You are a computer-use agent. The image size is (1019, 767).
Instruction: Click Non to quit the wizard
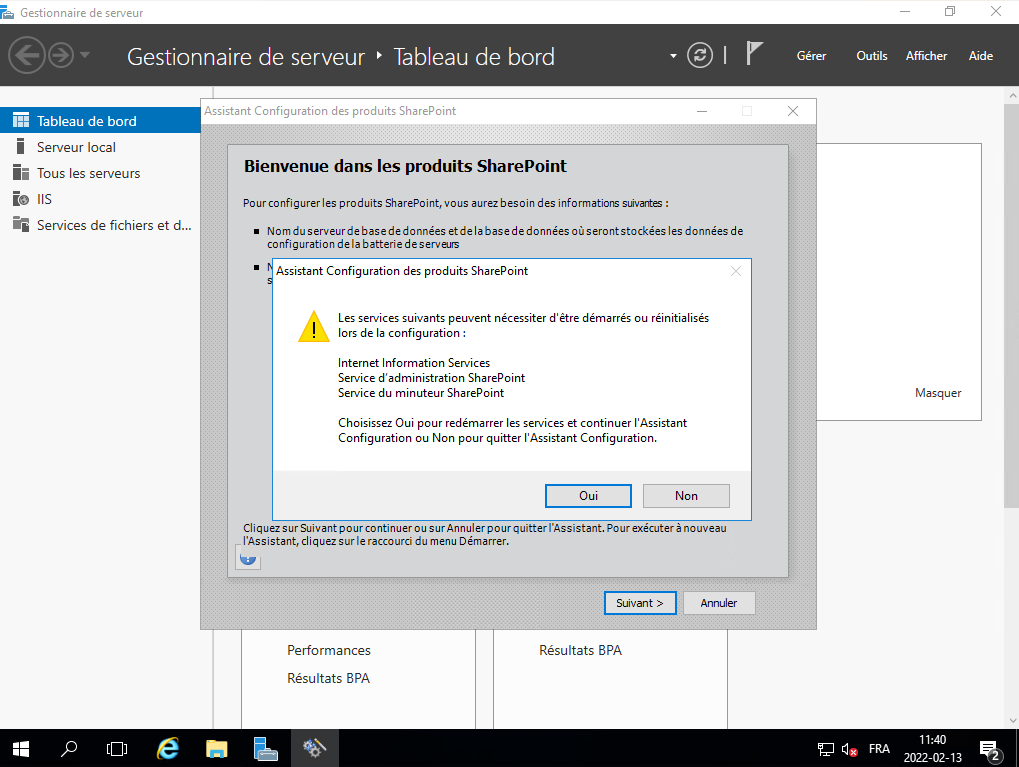(686, 496)
